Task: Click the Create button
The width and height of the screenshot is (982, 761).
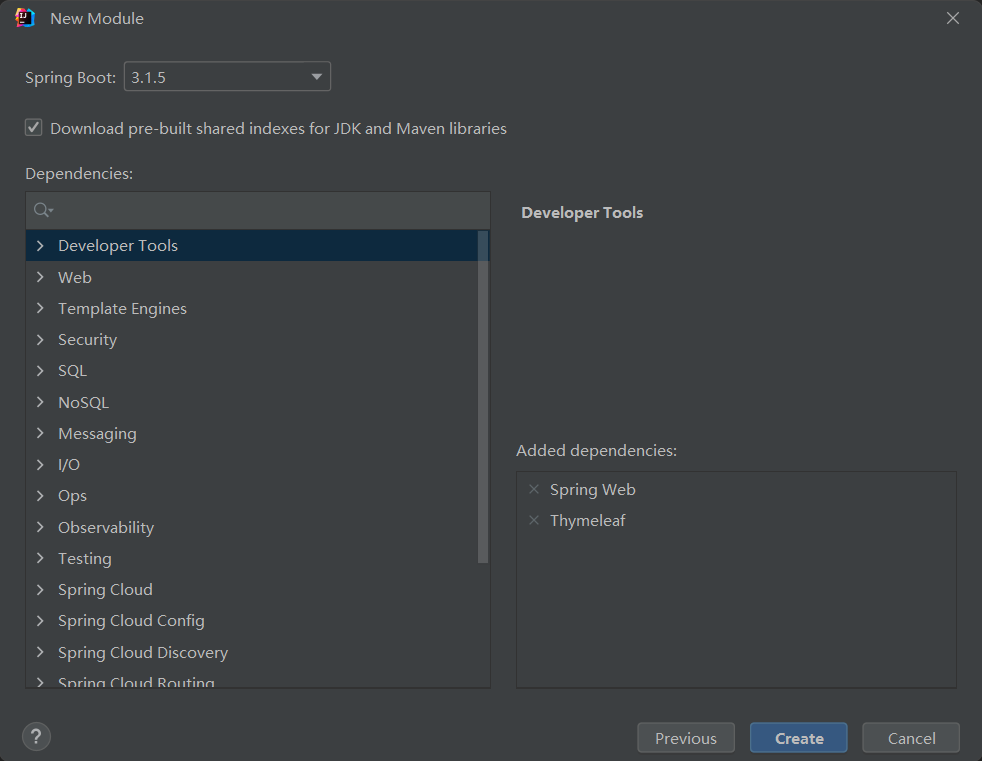Action: pyautogui.click(x=799, y=738)
